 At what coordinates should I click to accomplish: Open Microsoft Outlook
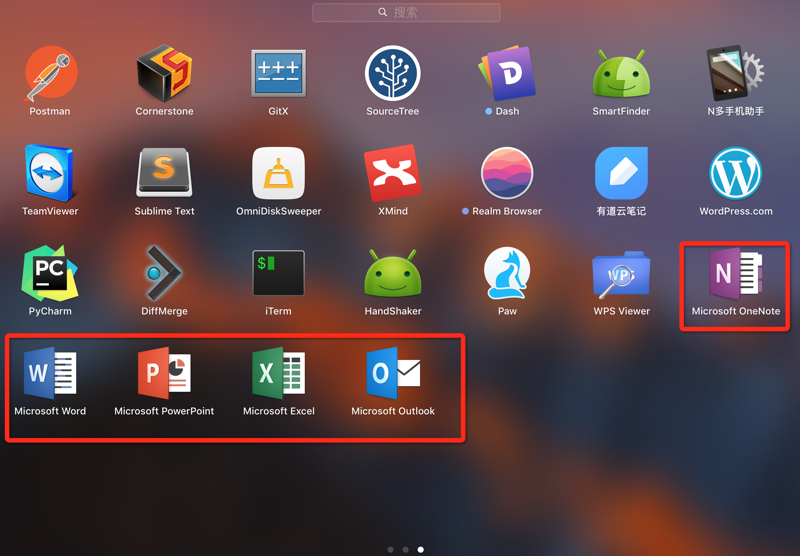pos(393,373)
